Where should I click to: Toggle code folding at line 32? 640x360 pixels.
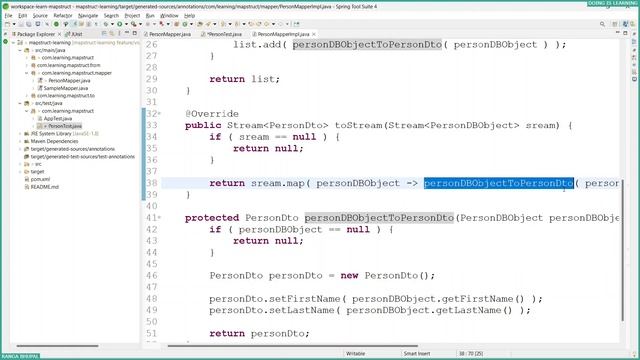coord(160,114)
